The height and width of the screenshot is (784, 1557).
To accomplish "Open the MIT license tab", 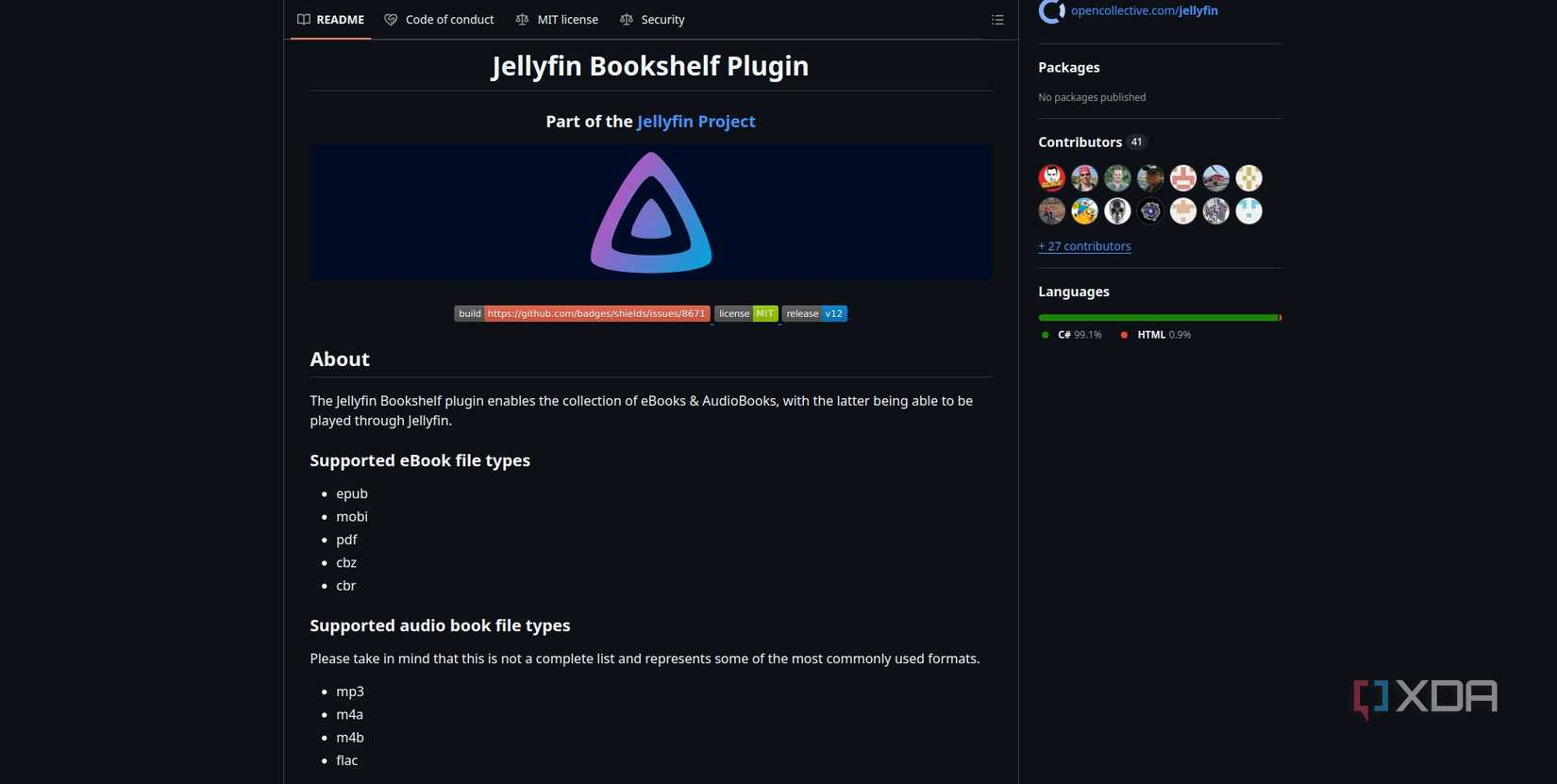I will pyautogui.click(x=557, y=19).
